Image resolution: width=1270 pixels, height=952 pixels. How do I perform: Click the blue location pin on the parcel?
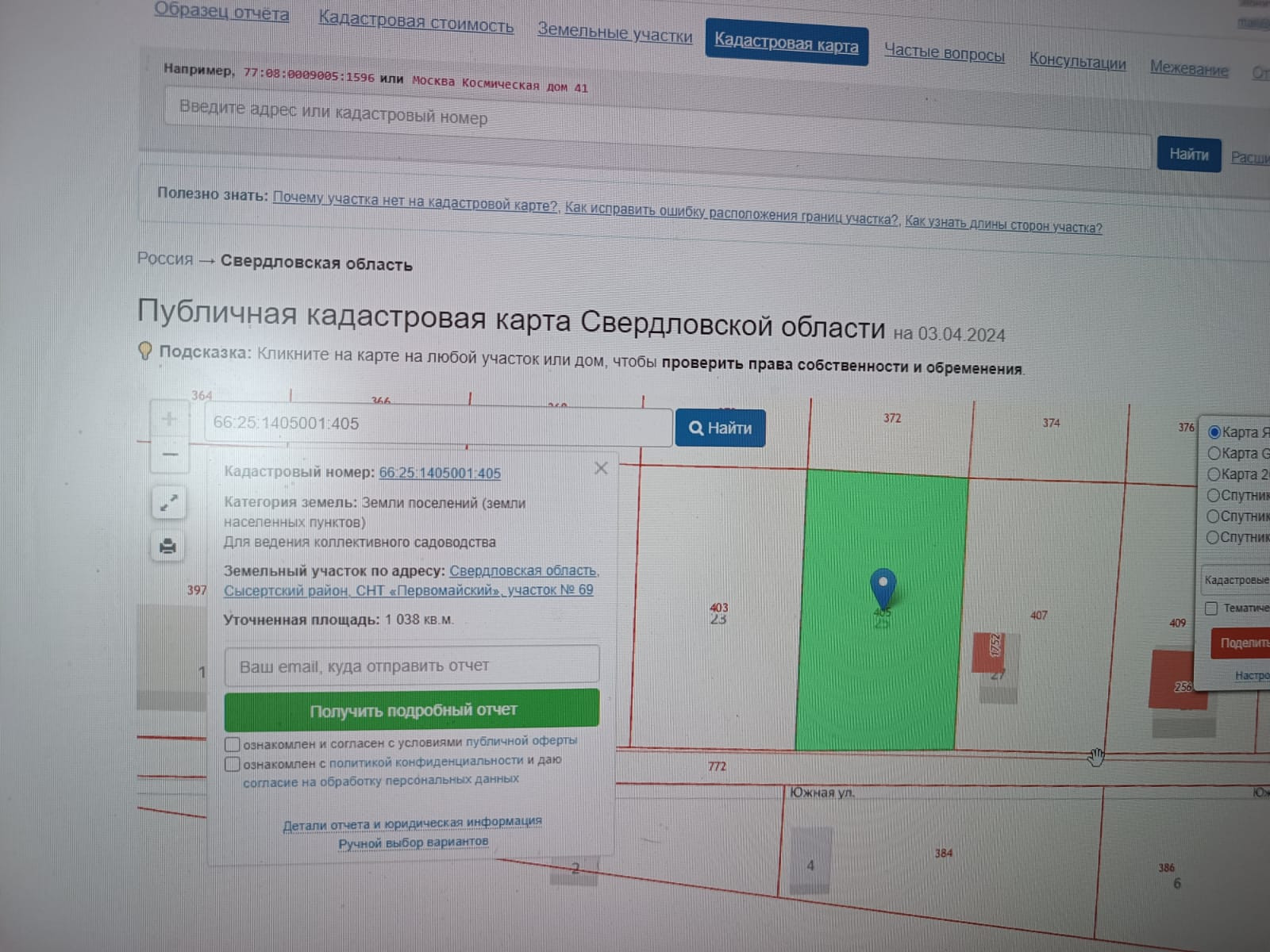(883, 589)
